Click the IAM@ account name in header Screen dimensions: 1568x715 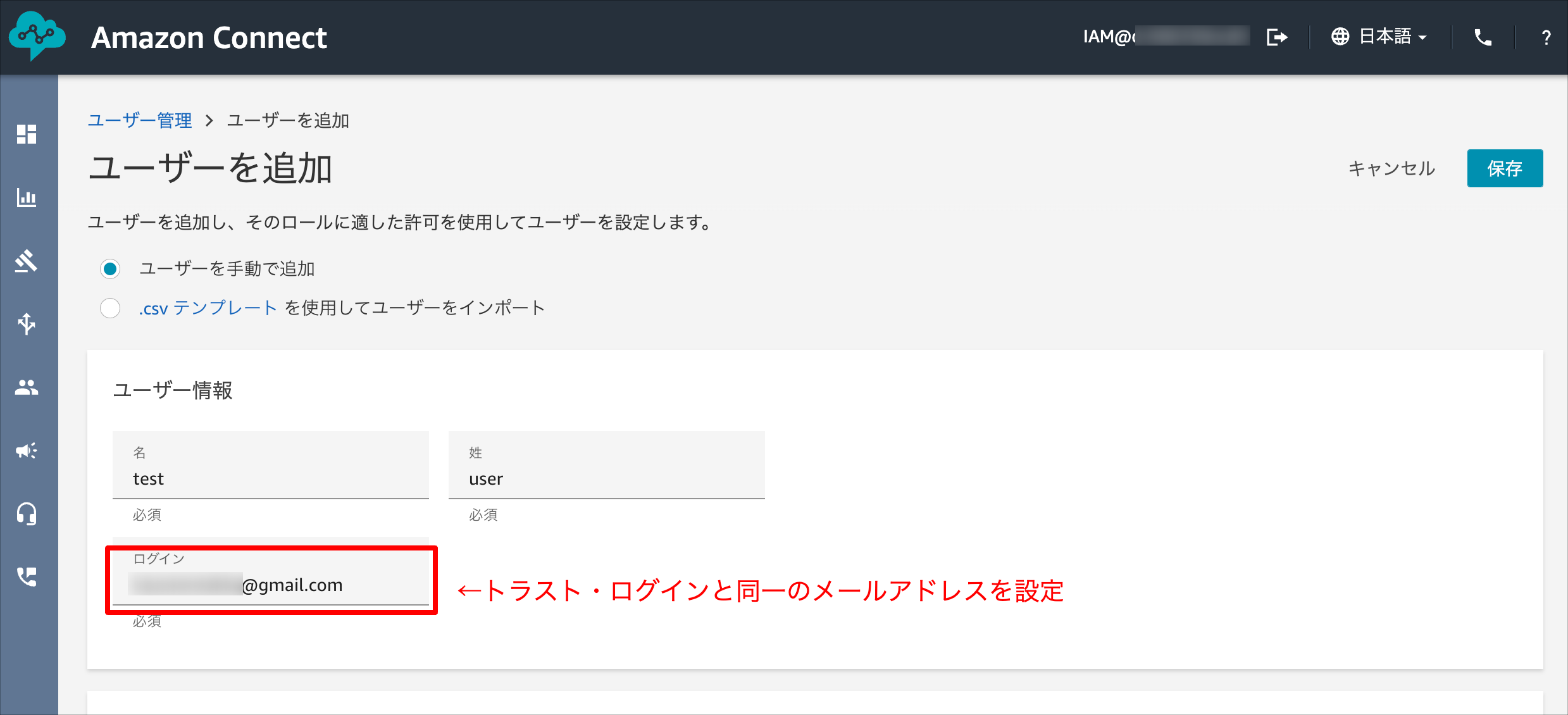pyautogui.click(x=1166, y=37)
